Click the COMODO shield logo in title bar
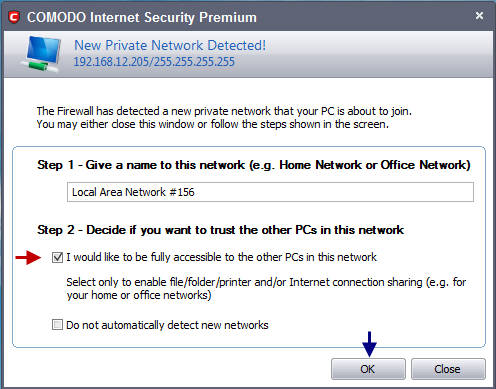This screenshot has height=389, width=496. (x=14, y=17)
